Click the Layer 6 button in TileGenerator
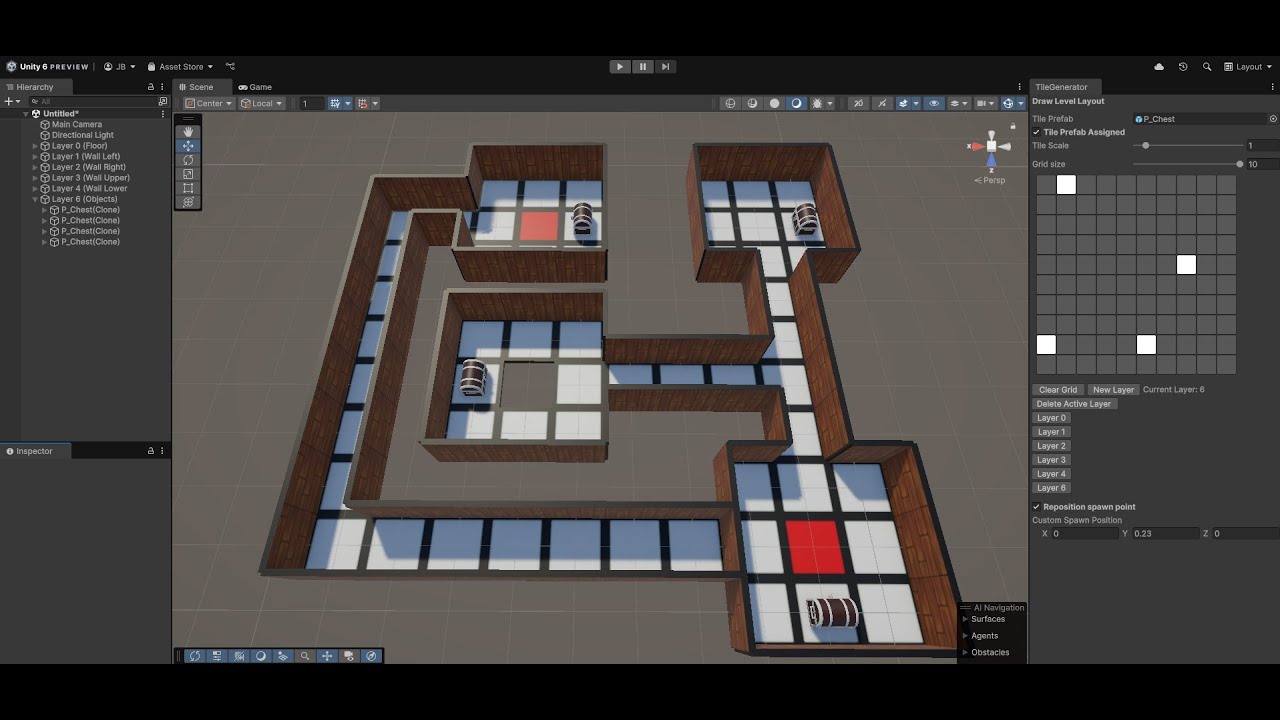Screen dimensions: 1280x720 pos(1051,488)
